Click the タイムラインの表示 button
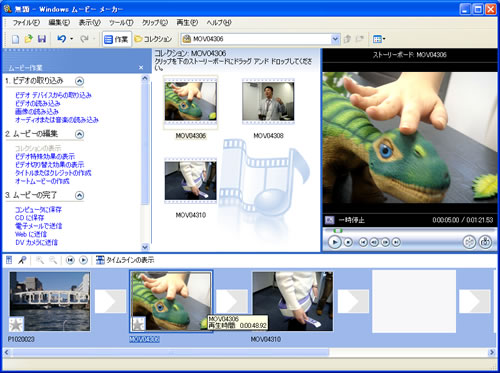This screenshot has height=373, width=500. click(125, 260)
